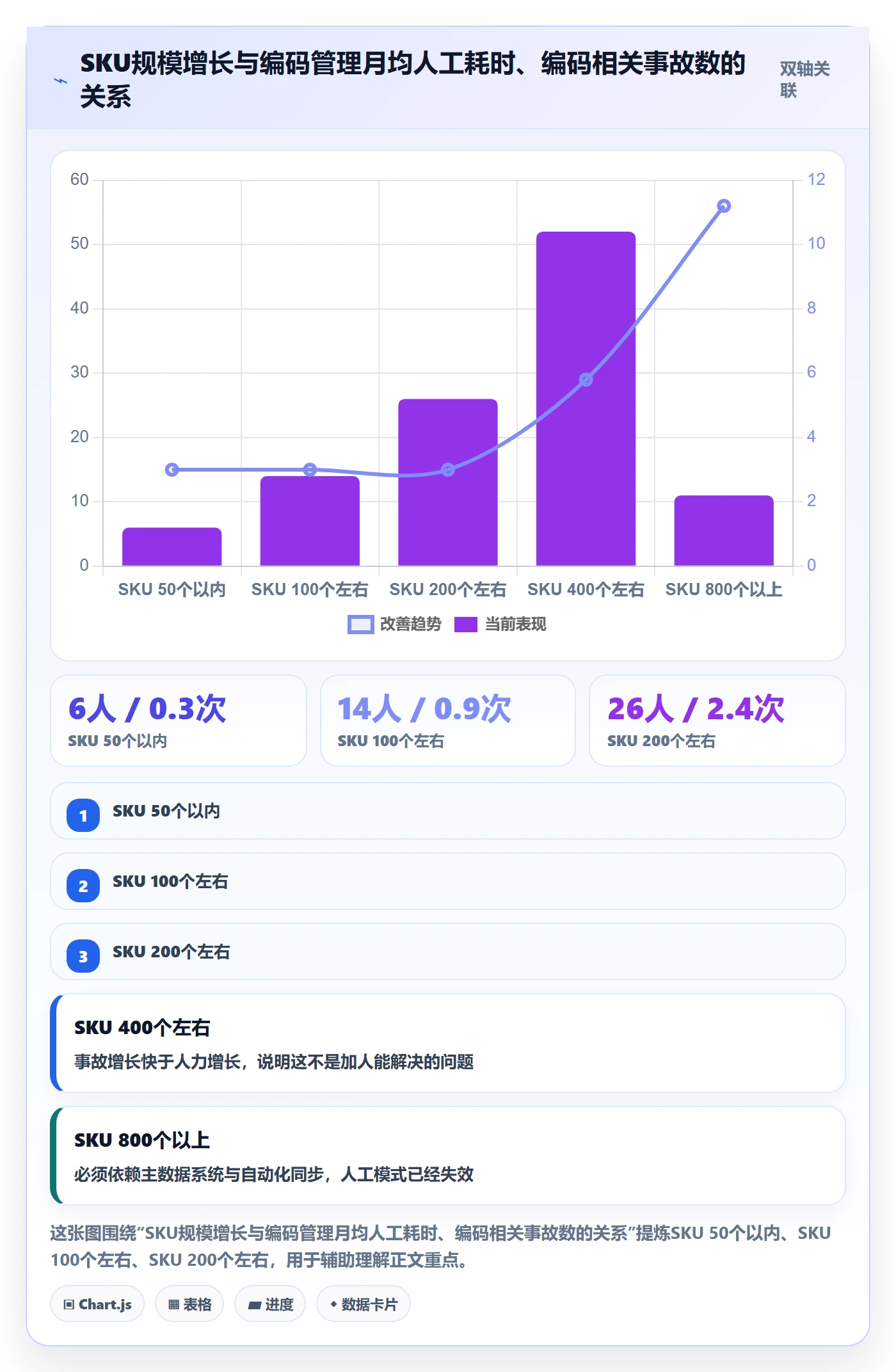Click the left axis value 60
Viewport: 896px width, 1372px height.
pyautogui.click(x=79, y=179)
